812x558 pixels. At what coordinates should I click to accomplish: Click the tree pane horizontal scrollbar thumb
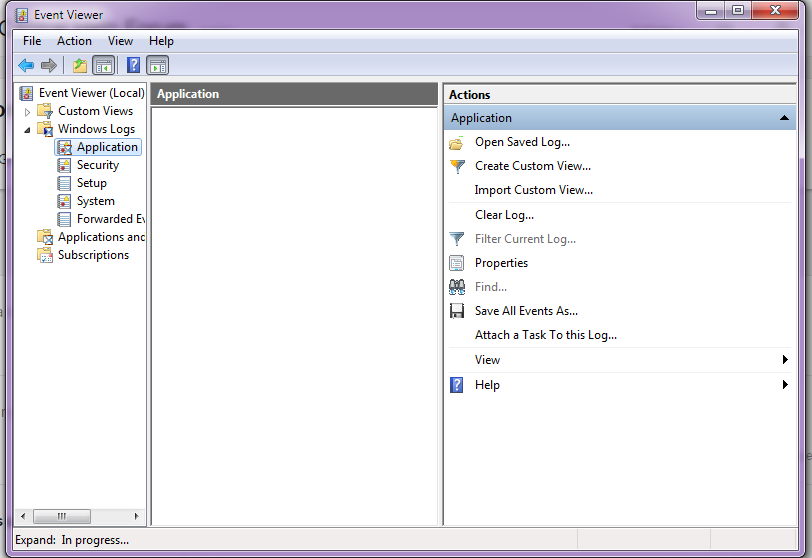pyautogui.click(x=61, y=516)
